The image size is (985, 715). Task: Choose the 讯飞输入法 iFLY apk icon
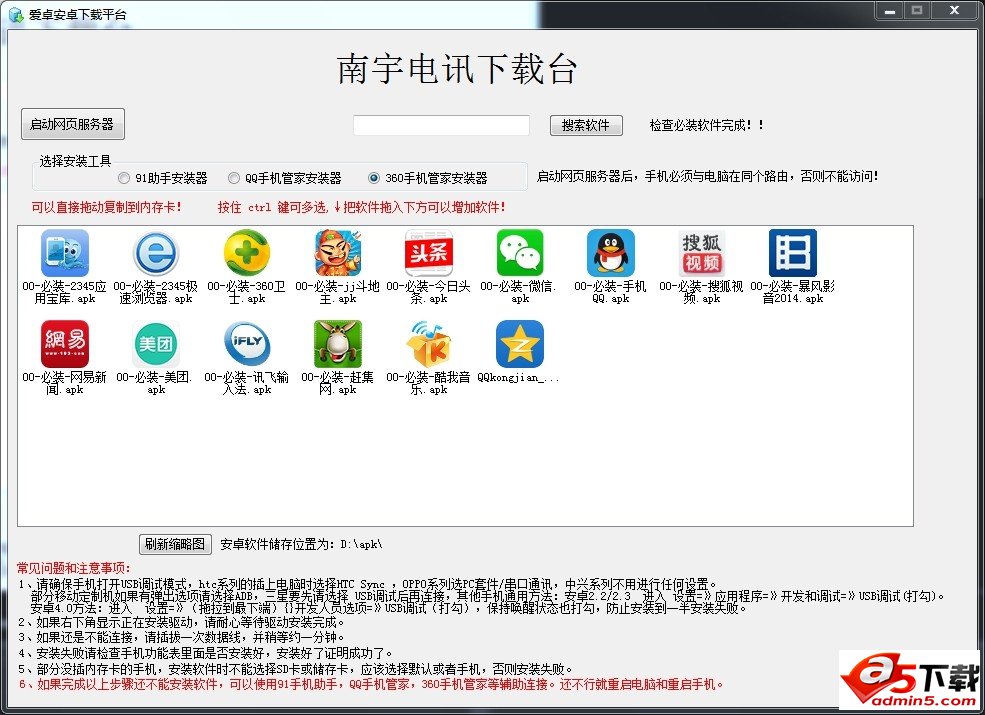pyautogui.click(x=246, y=344)
